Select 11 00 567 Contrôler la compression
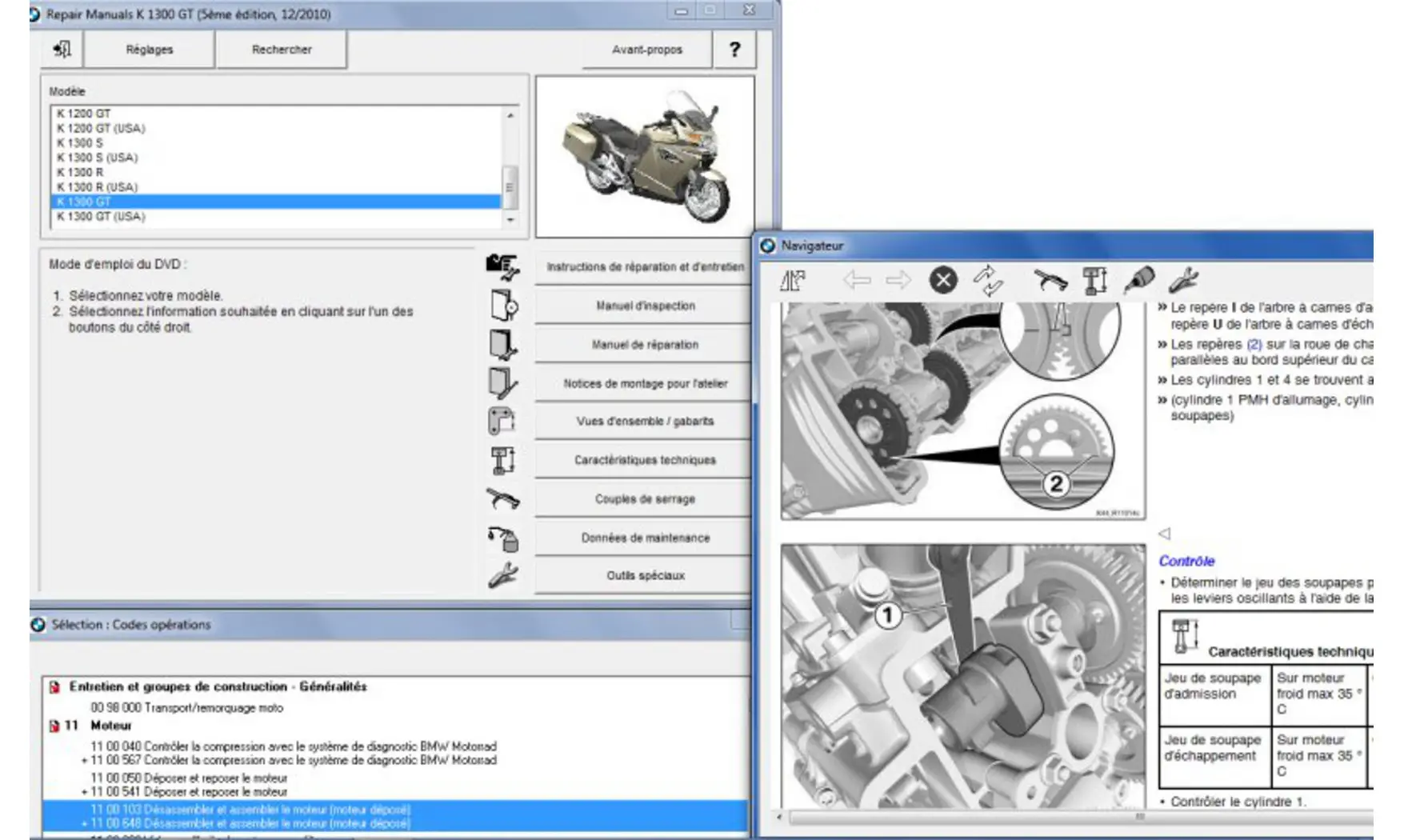Image resolution: width=1404 pixels, height=840 pixels. (x=293, y=760)
